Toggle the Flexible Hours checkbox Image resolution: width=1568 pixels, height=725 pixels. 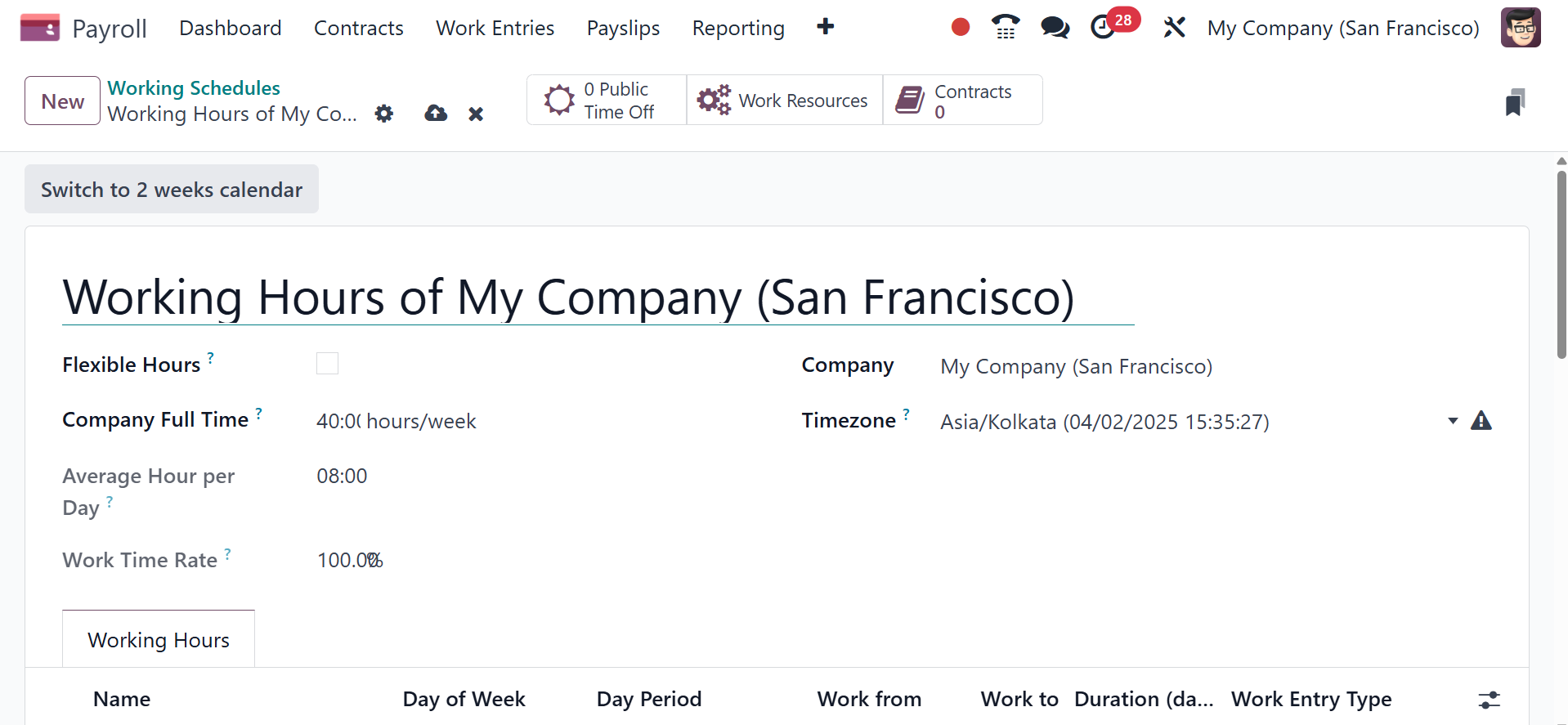[327, 364]
